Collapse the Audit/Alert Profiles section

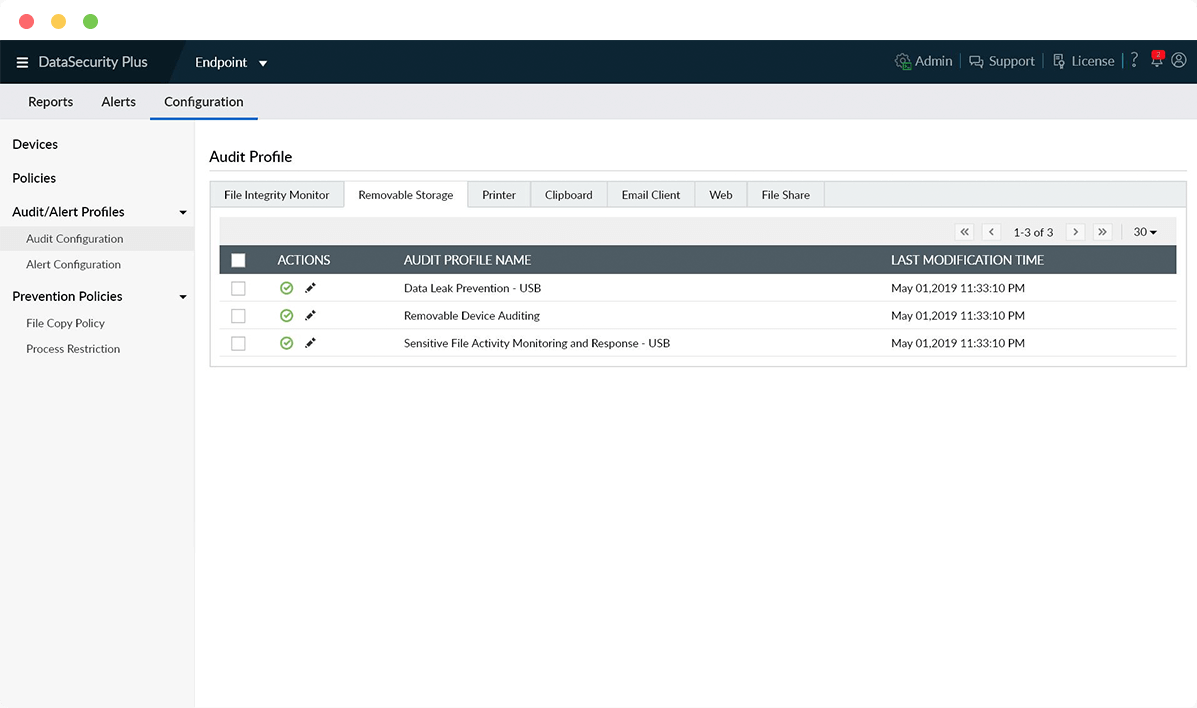(182, 212)
